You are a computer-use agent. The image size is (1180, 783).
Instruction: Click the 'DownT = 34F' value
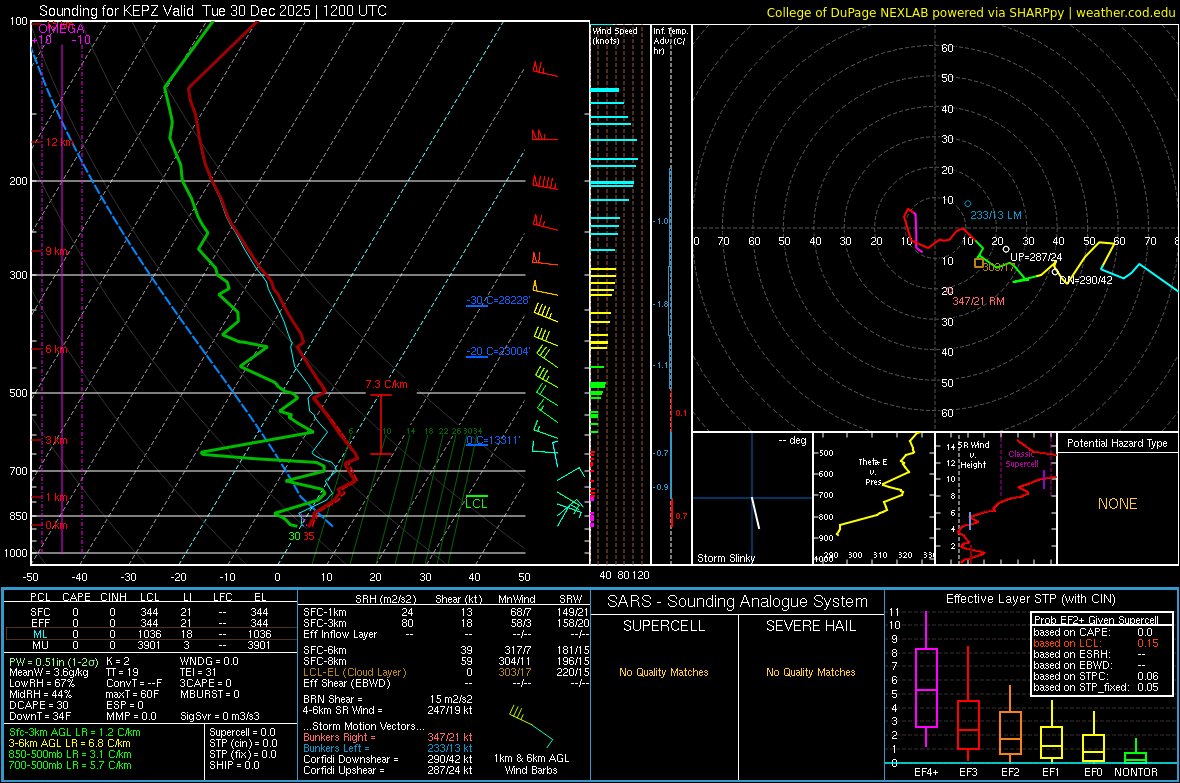click(40, 716)
